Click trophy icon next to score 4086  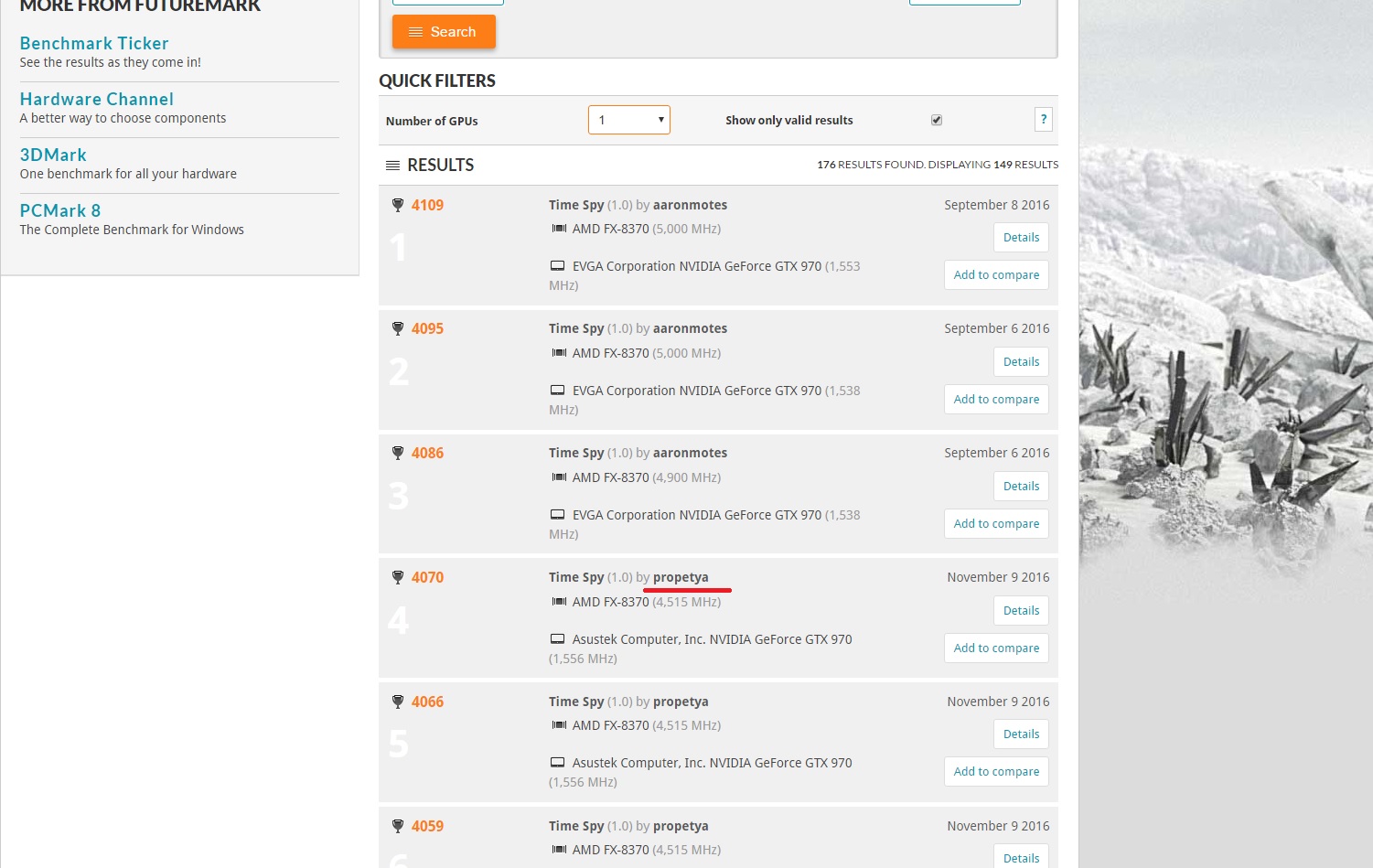point(398,453)
